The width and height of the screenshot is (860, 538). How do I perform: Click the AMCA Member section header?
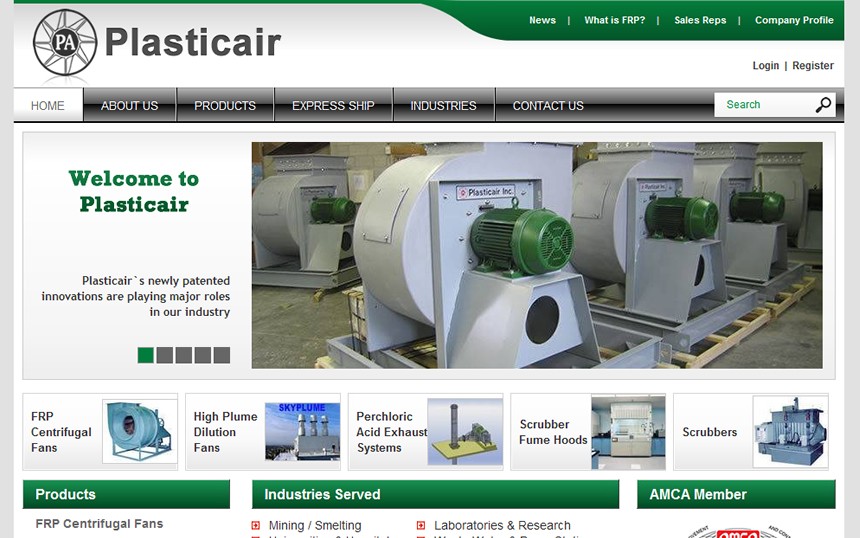pos(736,494)
